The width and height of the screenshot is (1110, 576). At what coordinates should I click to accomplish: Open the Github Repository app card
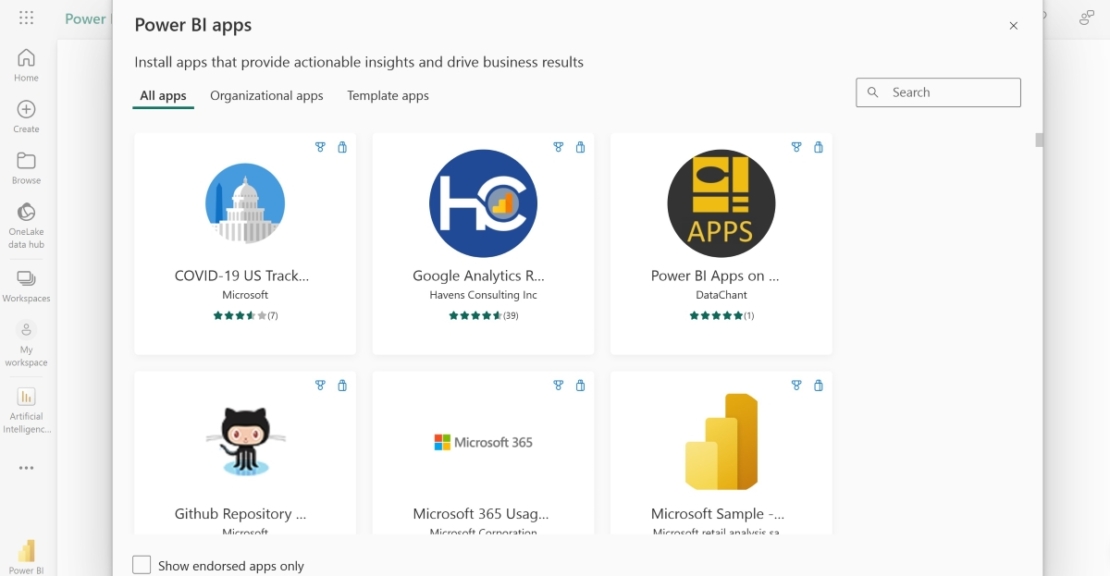click(244, 452)
